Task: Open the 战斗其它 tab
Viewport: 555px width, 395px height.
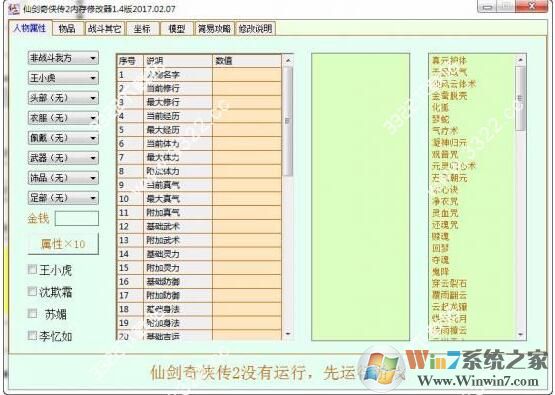Action: (x=104, y=29)
